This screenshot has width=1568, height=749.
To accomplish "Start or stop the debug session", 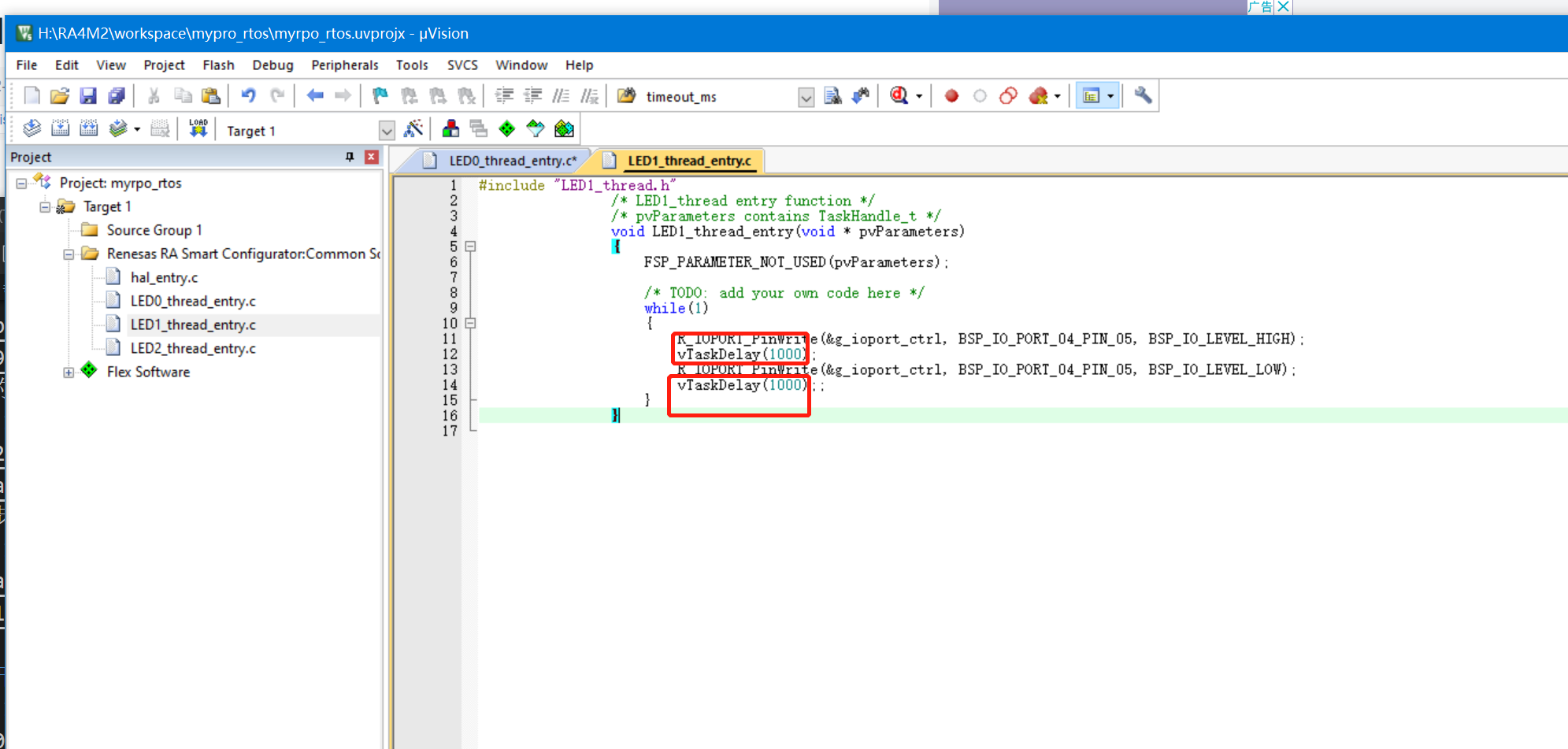I will click(x=899, y=96).
